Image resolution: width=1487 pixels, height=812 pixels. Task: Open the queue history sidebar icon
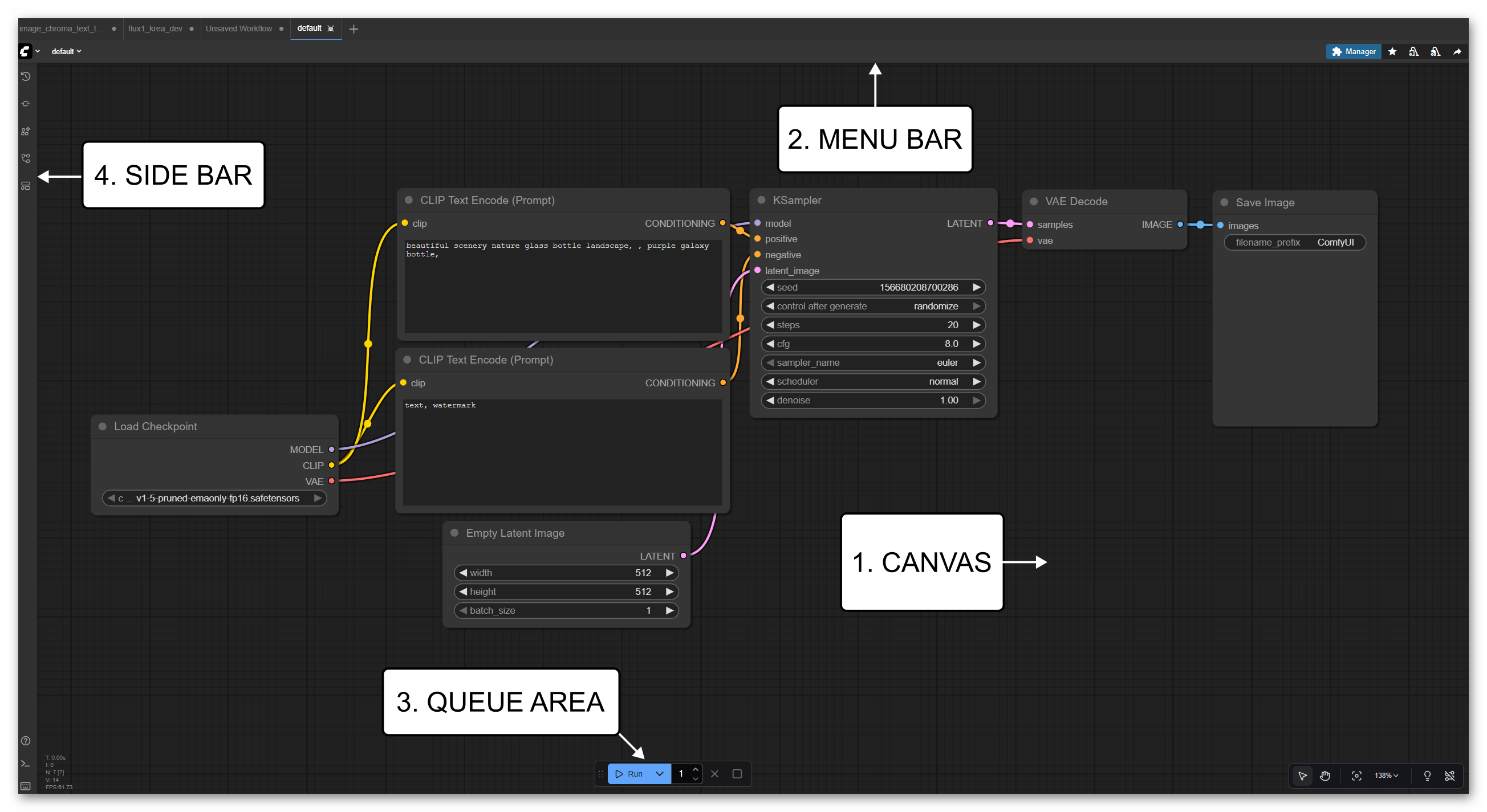point(26,76)
